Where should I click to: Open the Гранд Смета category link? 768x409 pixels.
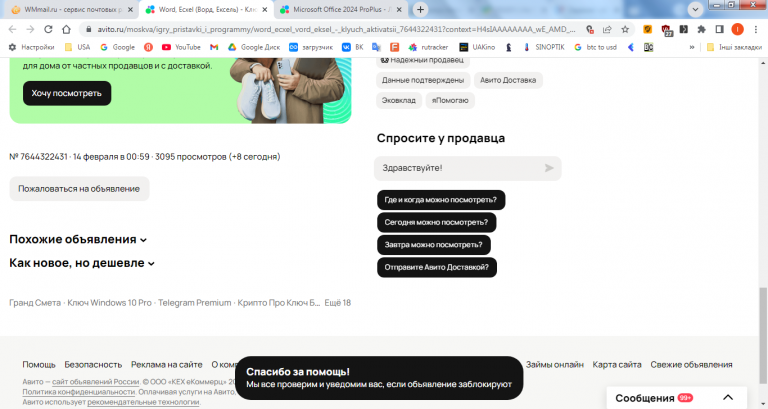click(x=35, y=303)
